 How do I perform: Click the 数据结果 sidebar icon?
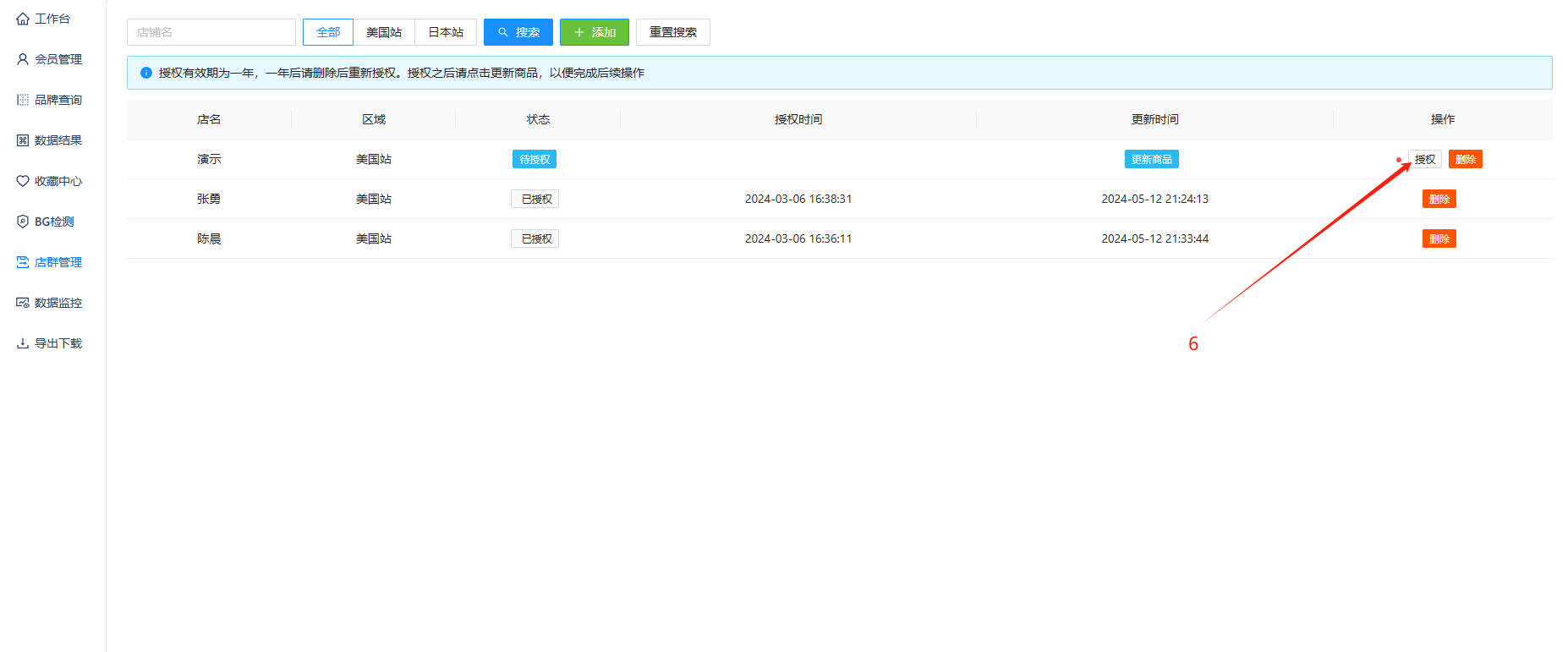23,140
